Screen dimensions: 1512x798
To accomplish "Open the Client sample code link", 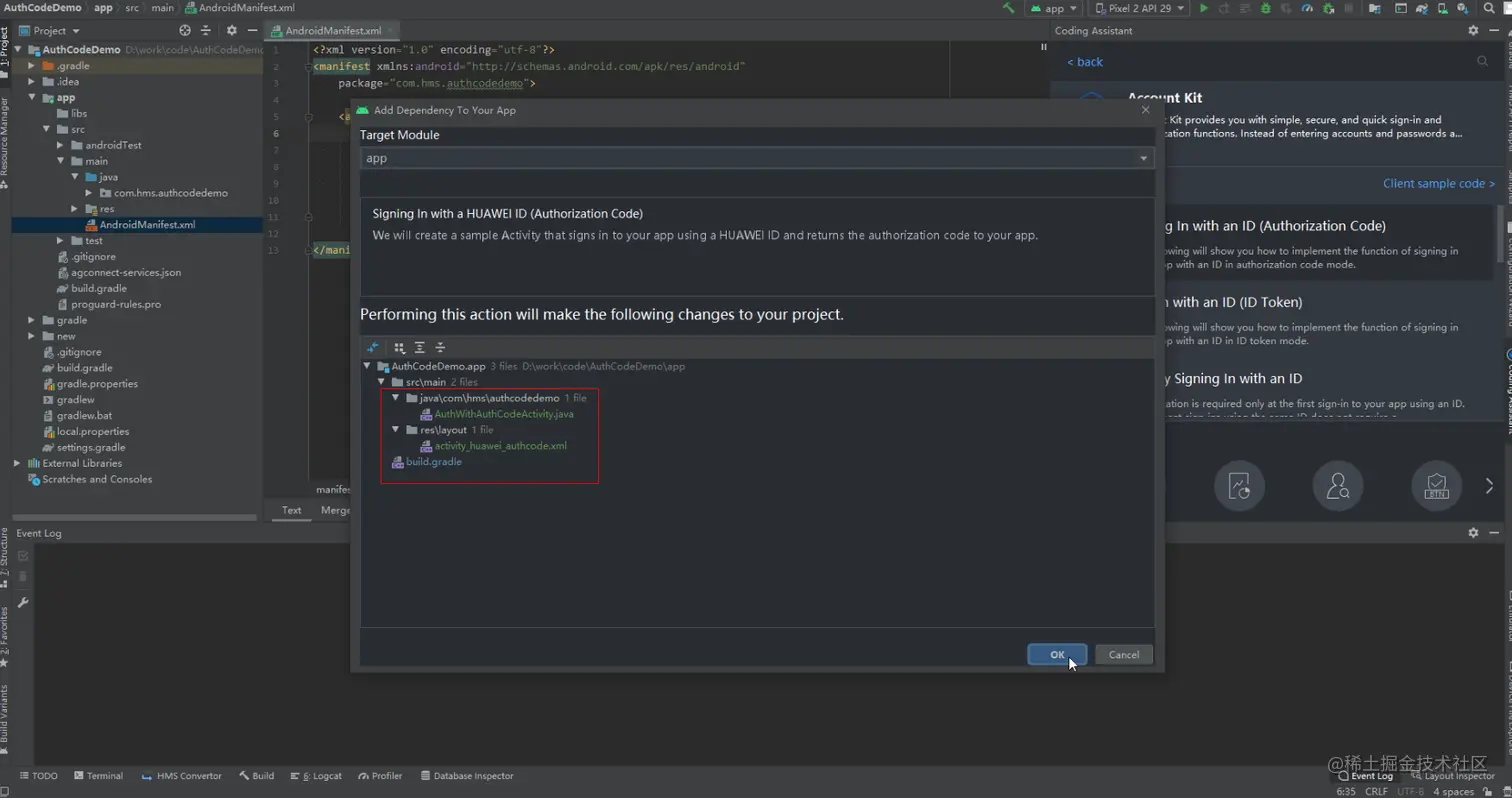I will [1439, 183].
